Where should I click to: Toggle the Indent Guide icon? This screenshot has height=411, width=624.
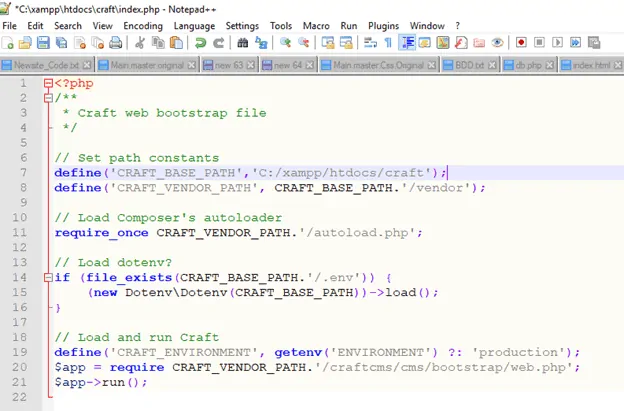point(407,43)
